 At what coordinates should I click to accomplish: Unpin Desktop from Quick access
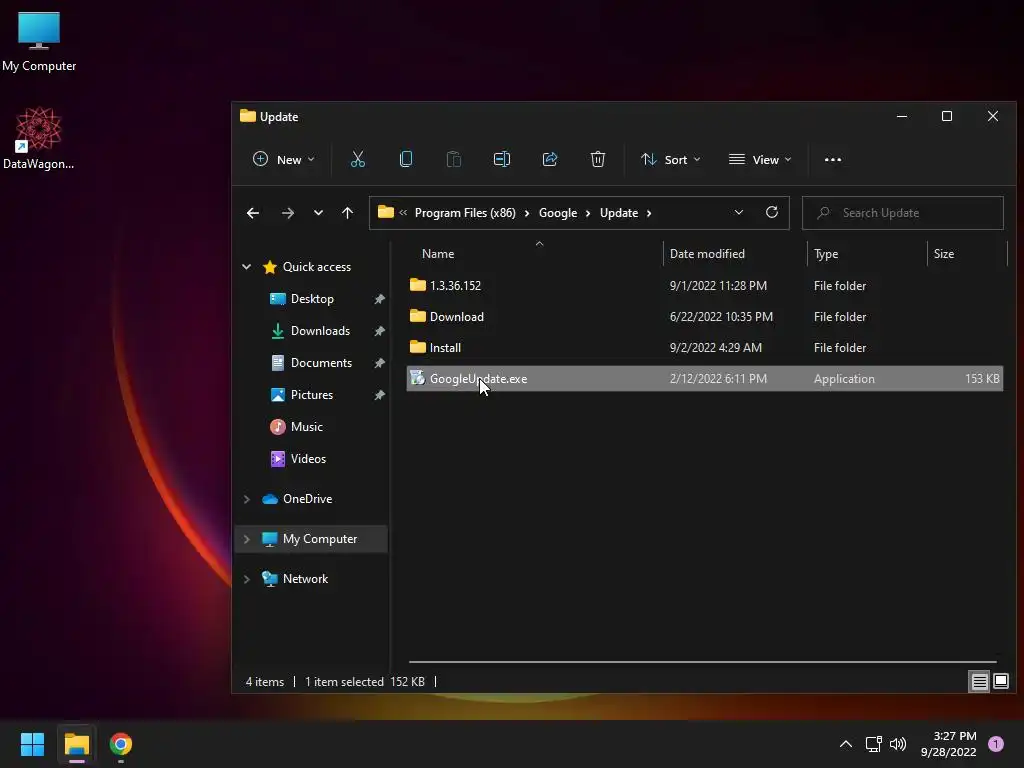point(379,299)
